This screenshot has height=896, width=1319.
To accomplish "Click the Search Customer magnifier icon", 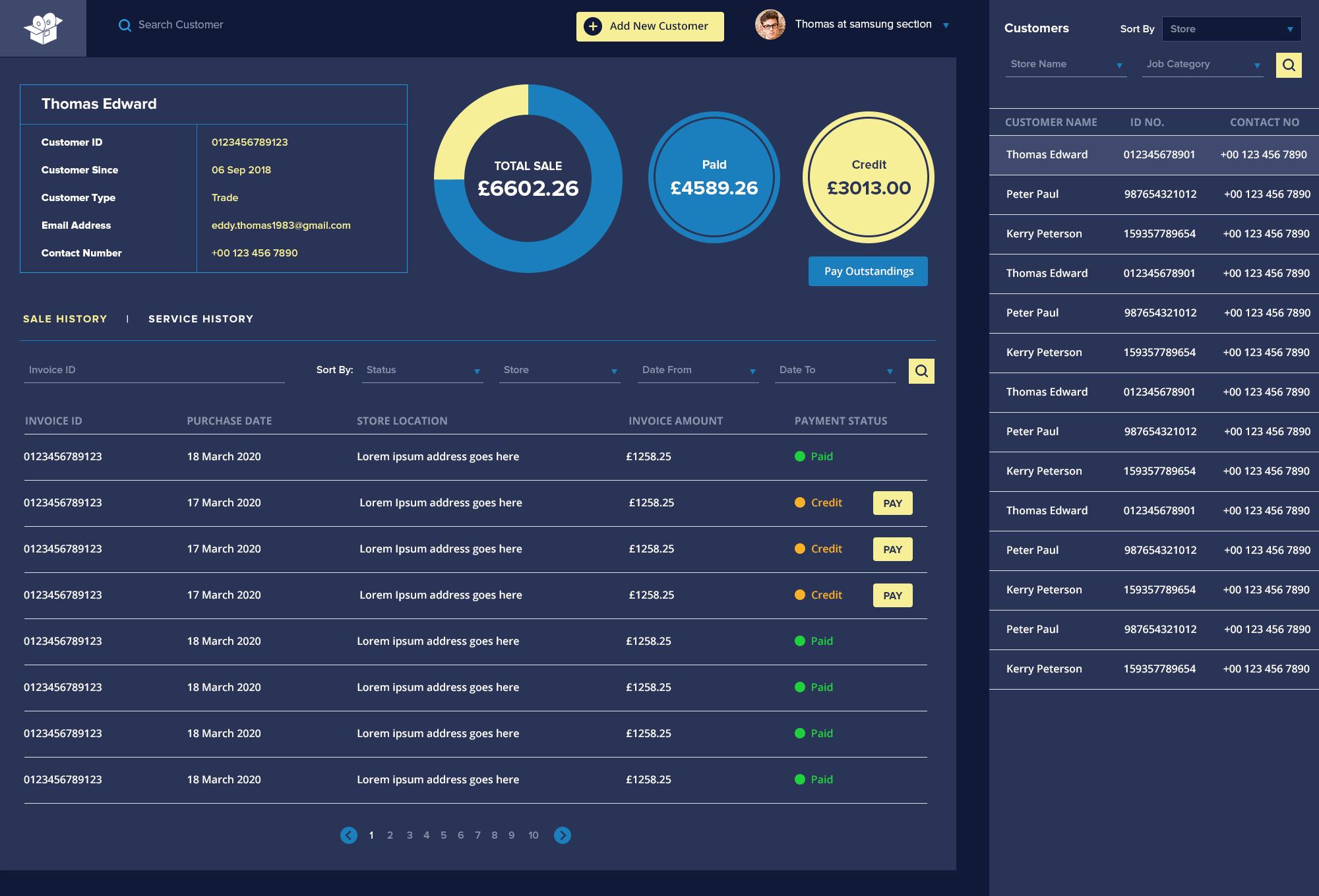I will click(x=125, y=26).
